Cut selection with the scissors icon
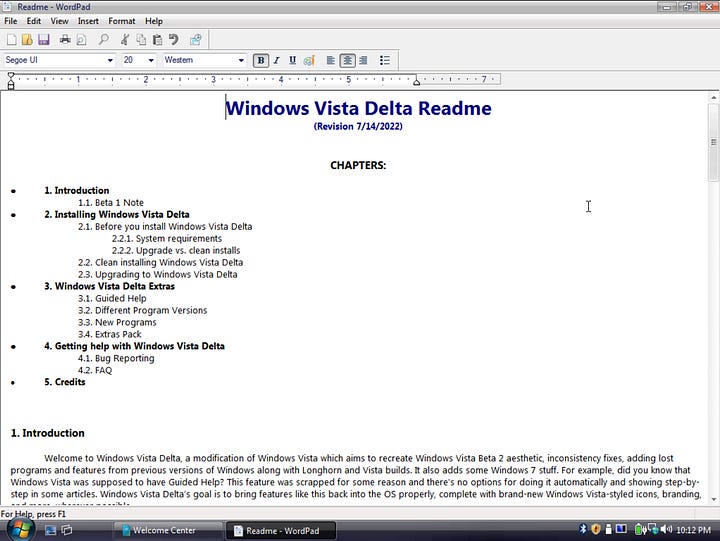This screenshot has height=541, width=720. click(124, 39)
